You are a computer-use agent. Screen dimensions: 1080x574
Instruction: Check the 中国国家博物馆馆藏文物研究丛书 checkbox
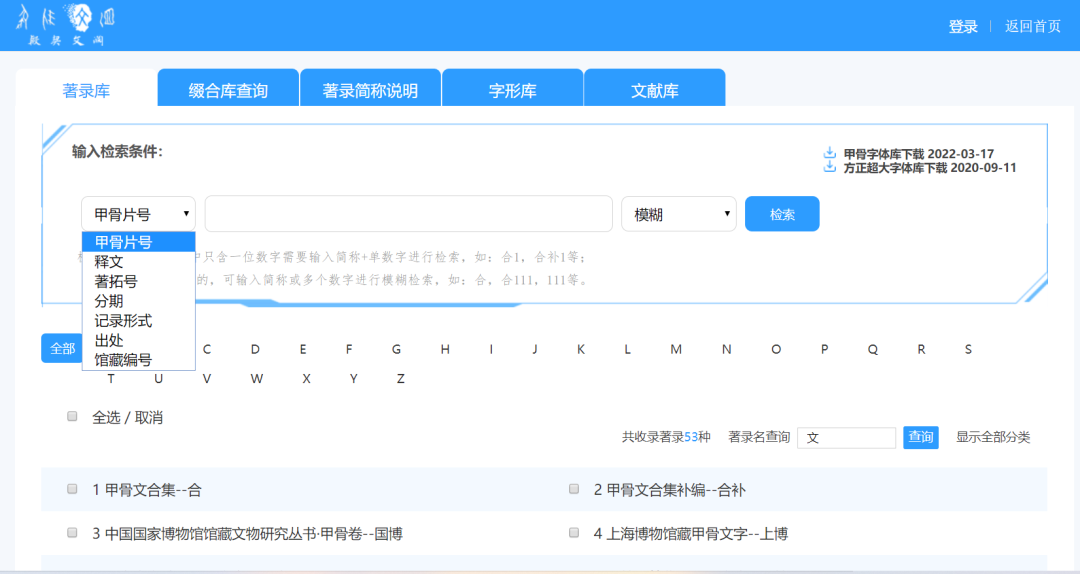coord(72,533)
